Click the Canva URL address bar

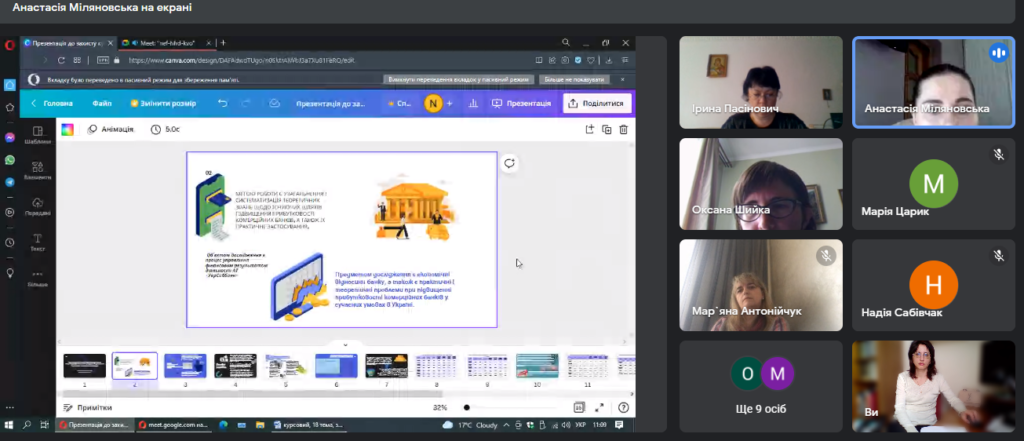pos(242,60)
